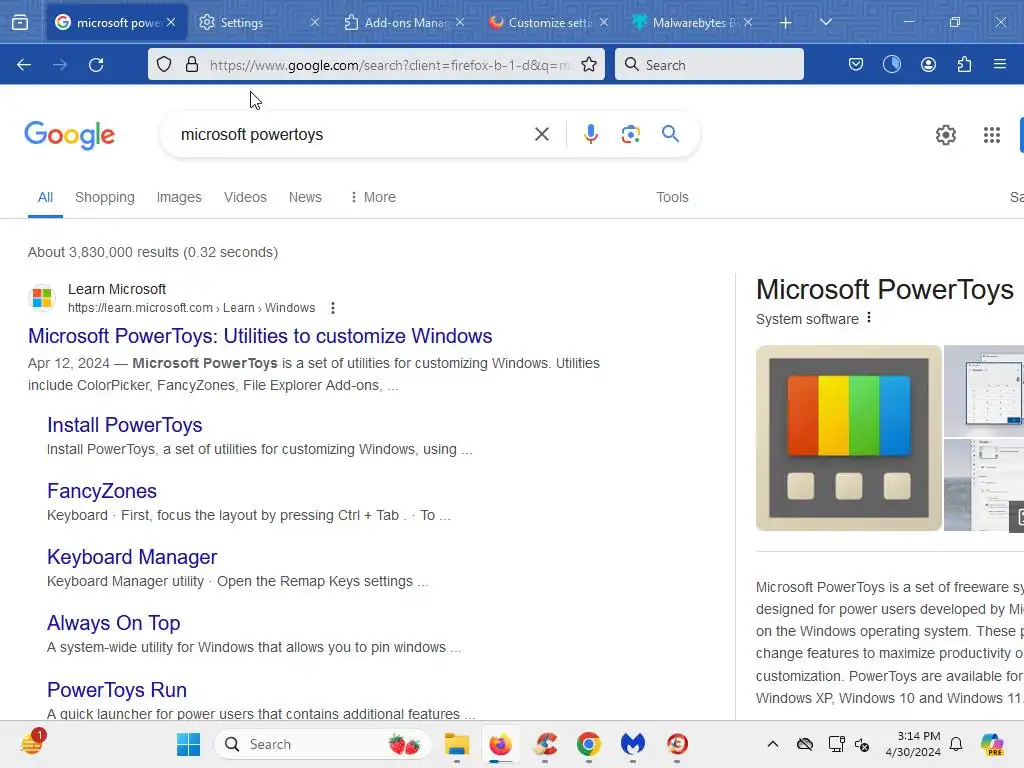List all open tabs
This screenshot has width=1024, height=768.
pyautogui.click(x=825, y=22)
